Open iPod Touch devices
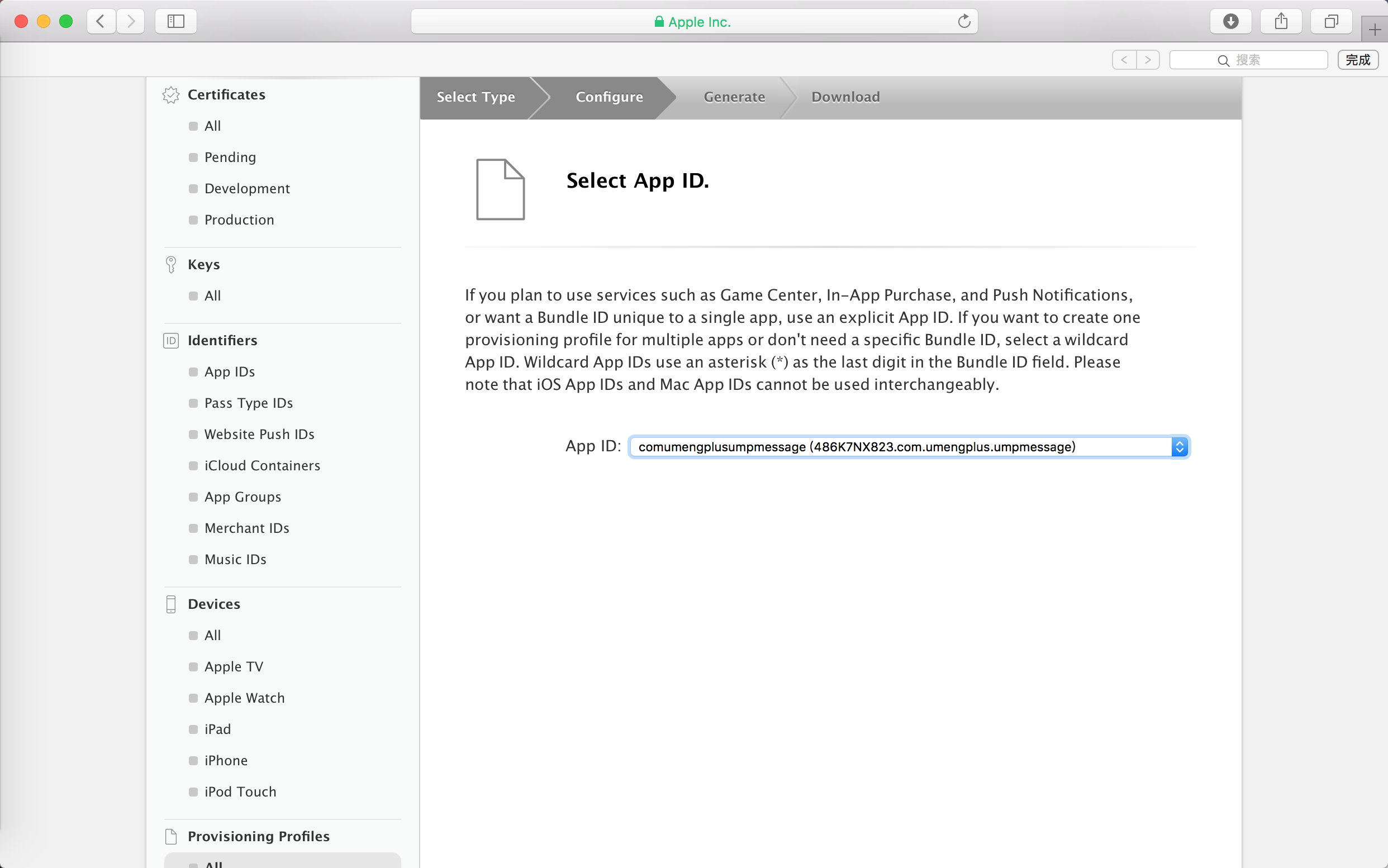 pyautogui.click(x=240, y=792)
